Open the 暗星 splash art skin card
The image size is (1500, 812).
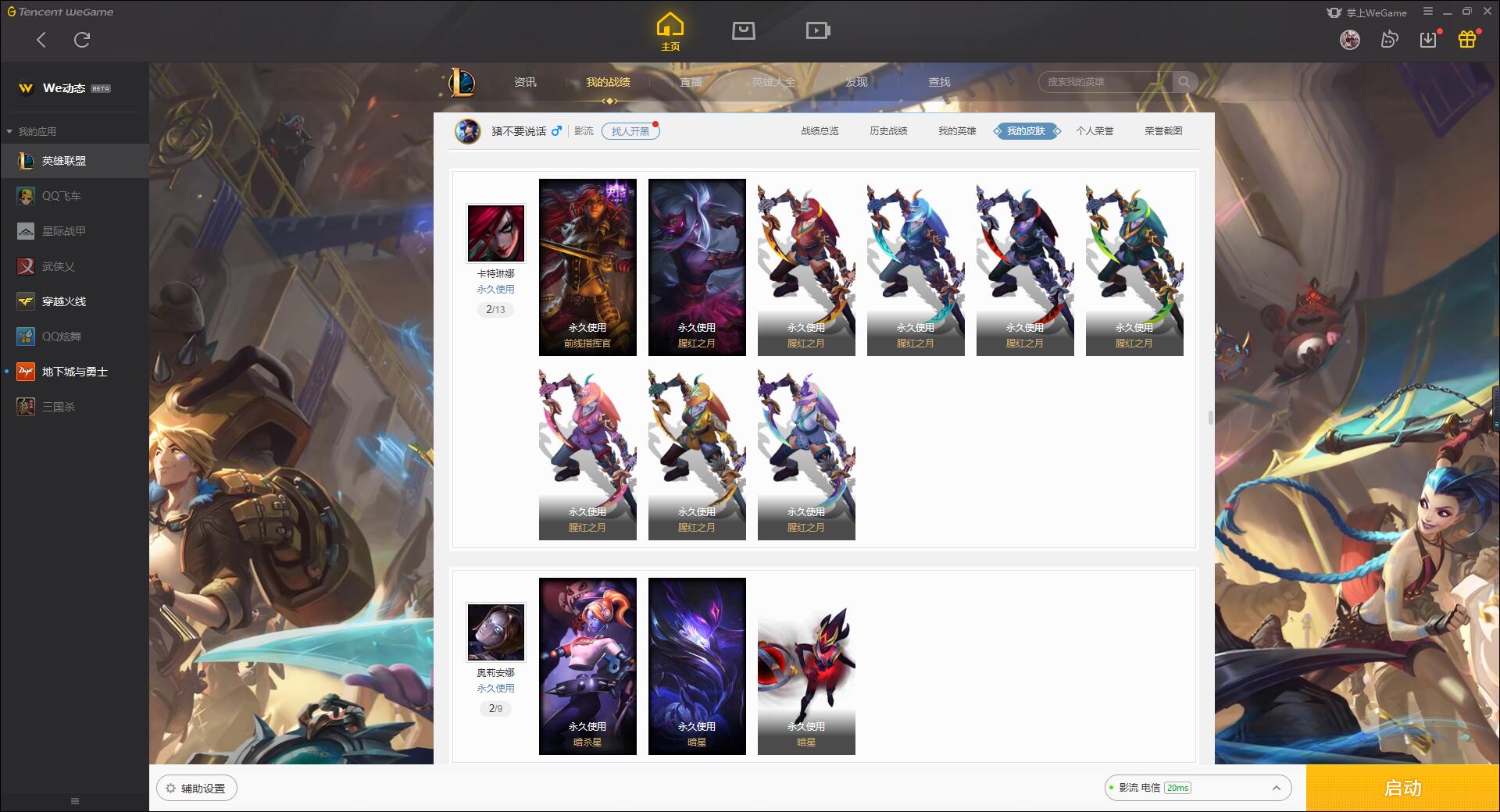[697, 666]
